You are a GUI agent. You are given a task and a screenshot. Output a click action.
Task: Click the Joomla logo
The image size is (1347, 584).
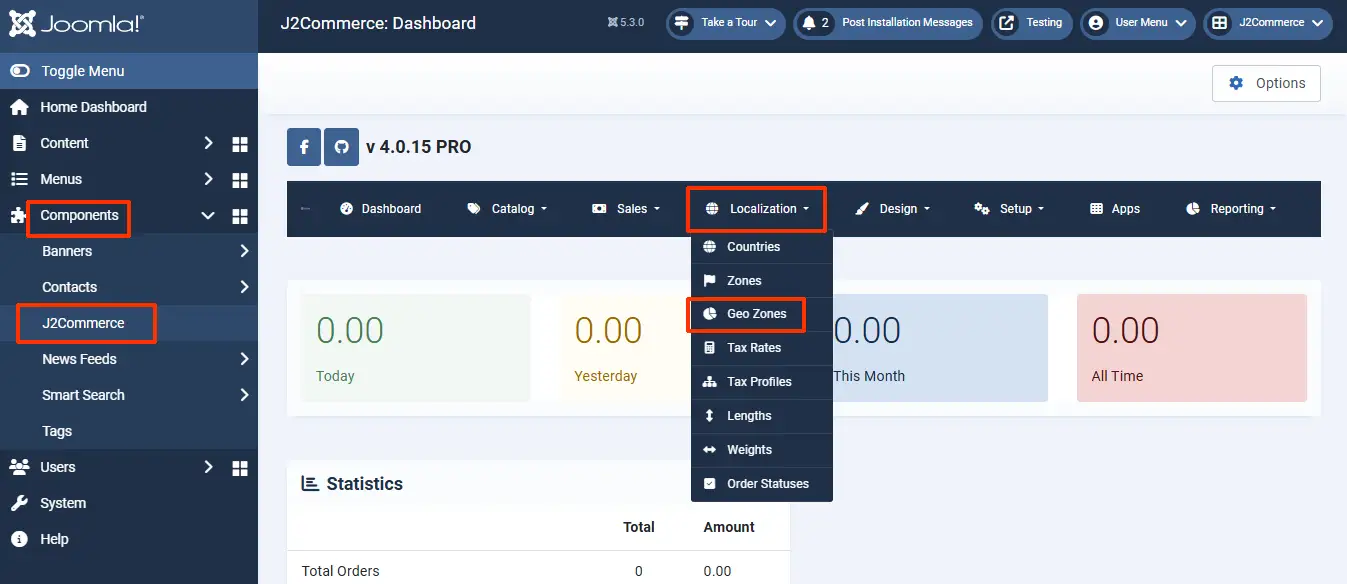point(75,23)
